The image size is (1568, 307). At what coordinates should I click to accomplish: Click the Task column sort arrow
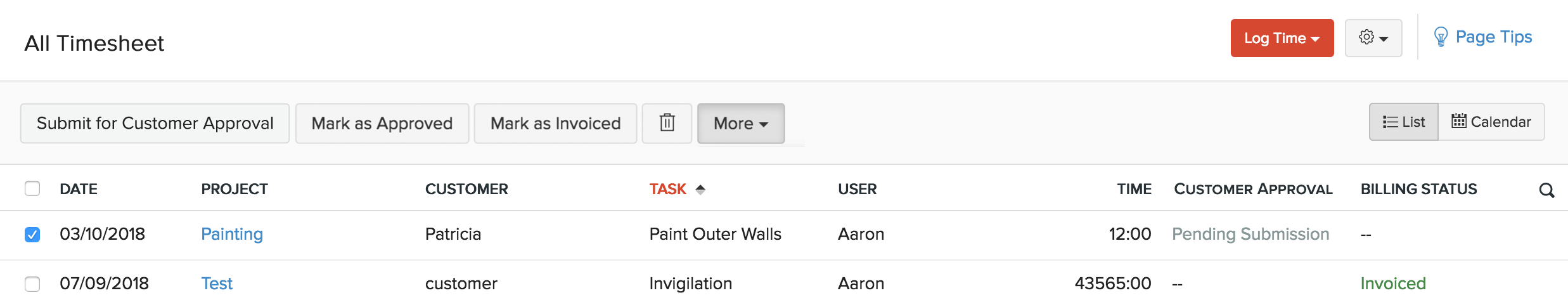pyautogui.click(x=700, y=189)
